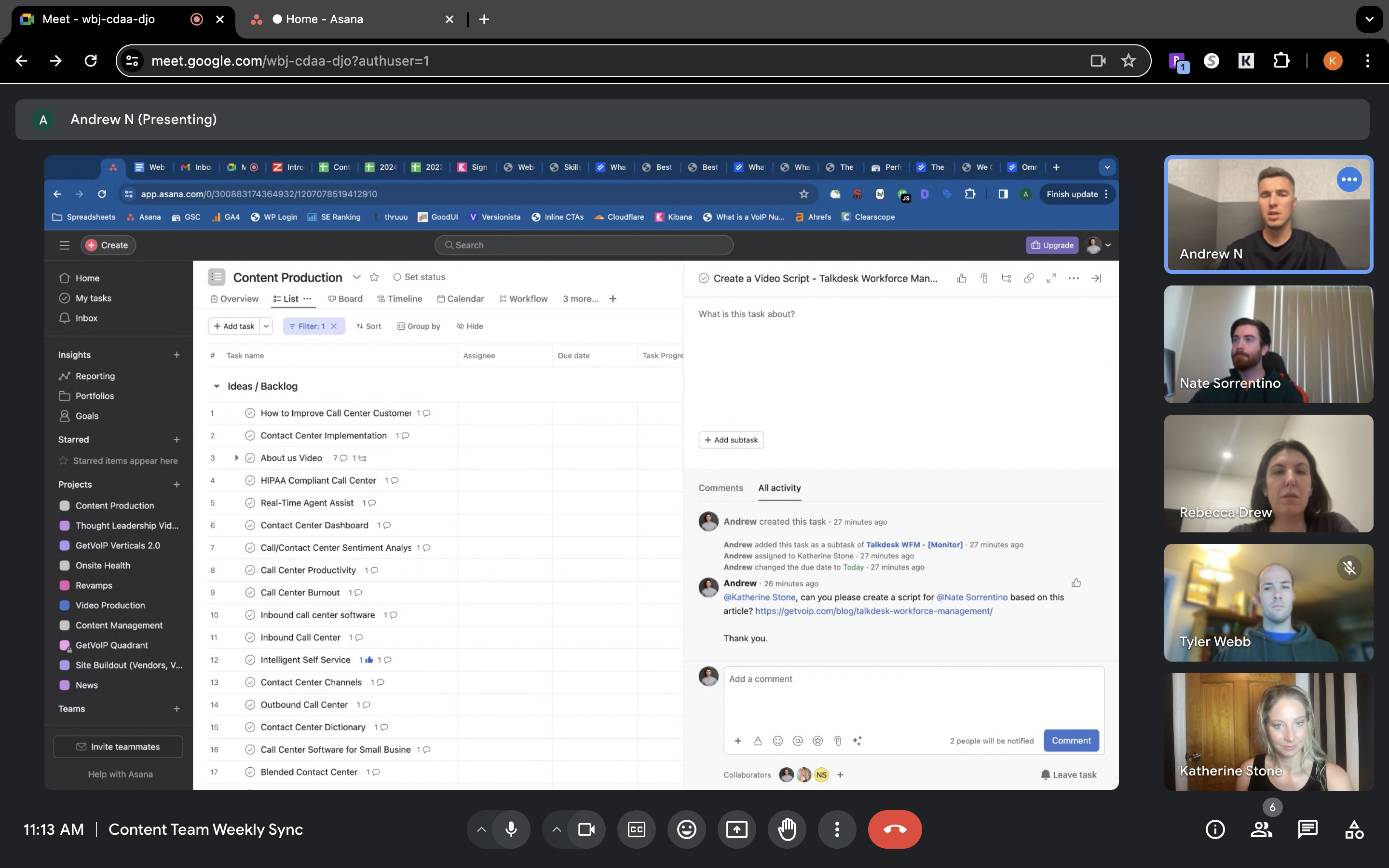Switch to the Timeline view tab
This screenshot has height=868, width=1389.
pyautogui.click(x=399, y=298)
